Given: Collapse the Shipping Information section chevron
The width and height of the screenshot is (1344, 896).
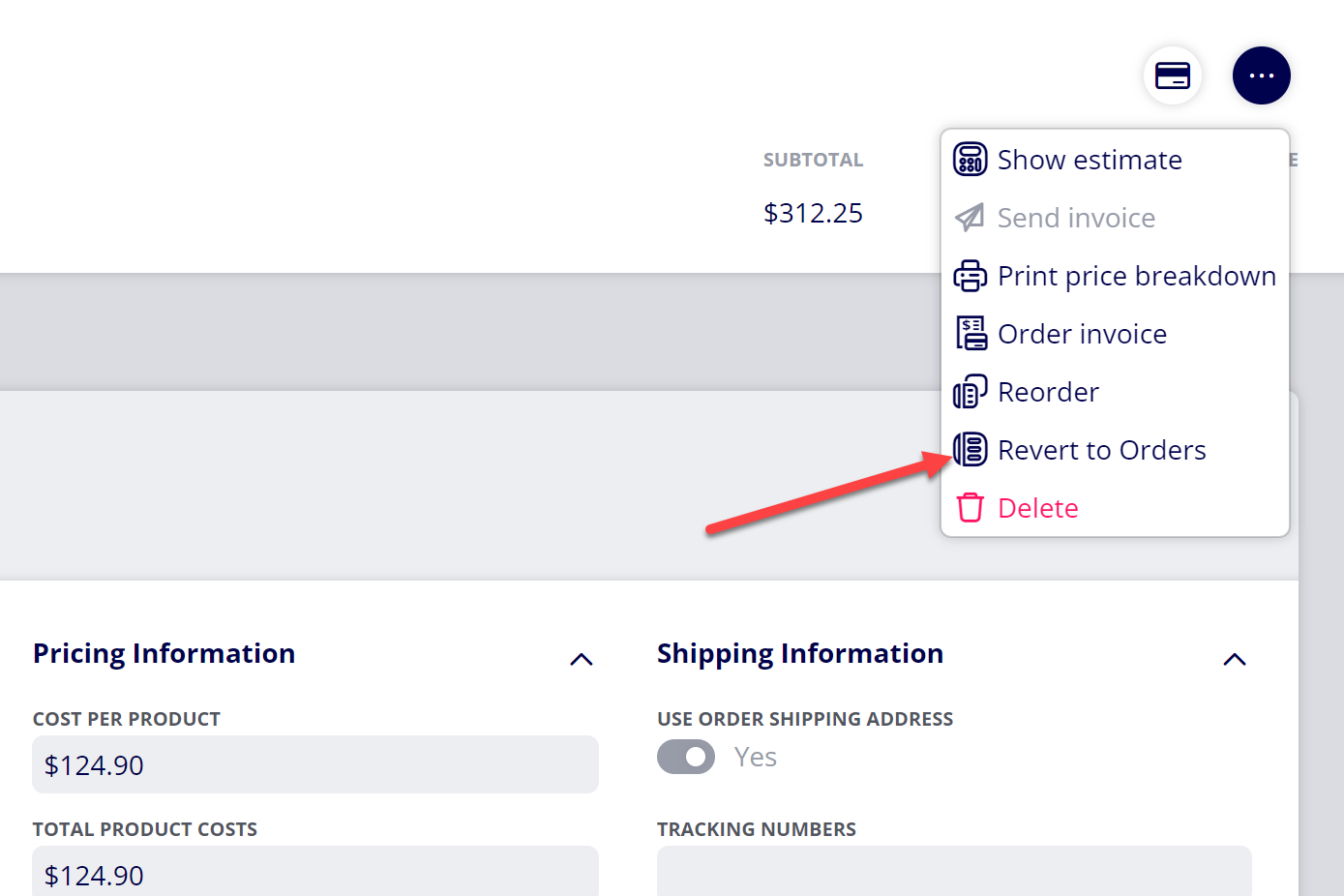Looking at the screenshot, I should click(x=1234, y=660).
